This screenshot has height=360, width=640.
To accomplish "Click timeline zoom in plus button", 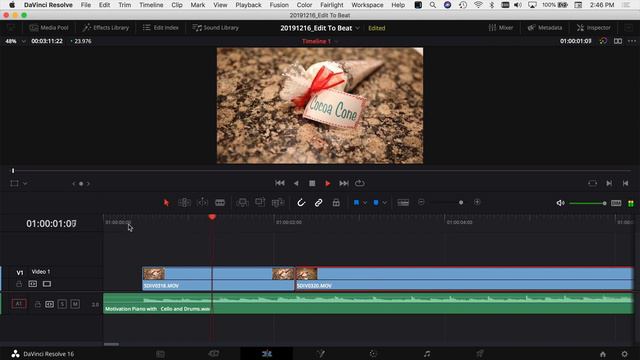I will coord(477,202).
